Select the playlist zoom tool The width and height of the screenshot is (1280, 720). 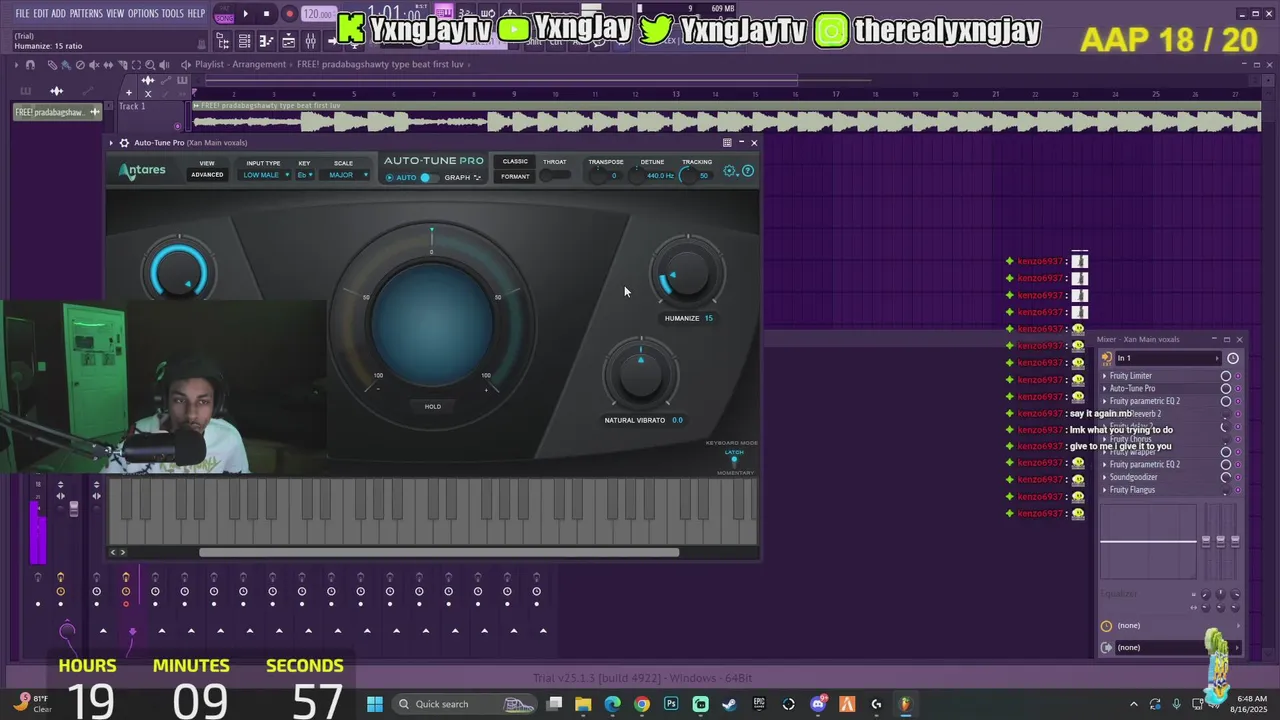click(x=150, y=65)
